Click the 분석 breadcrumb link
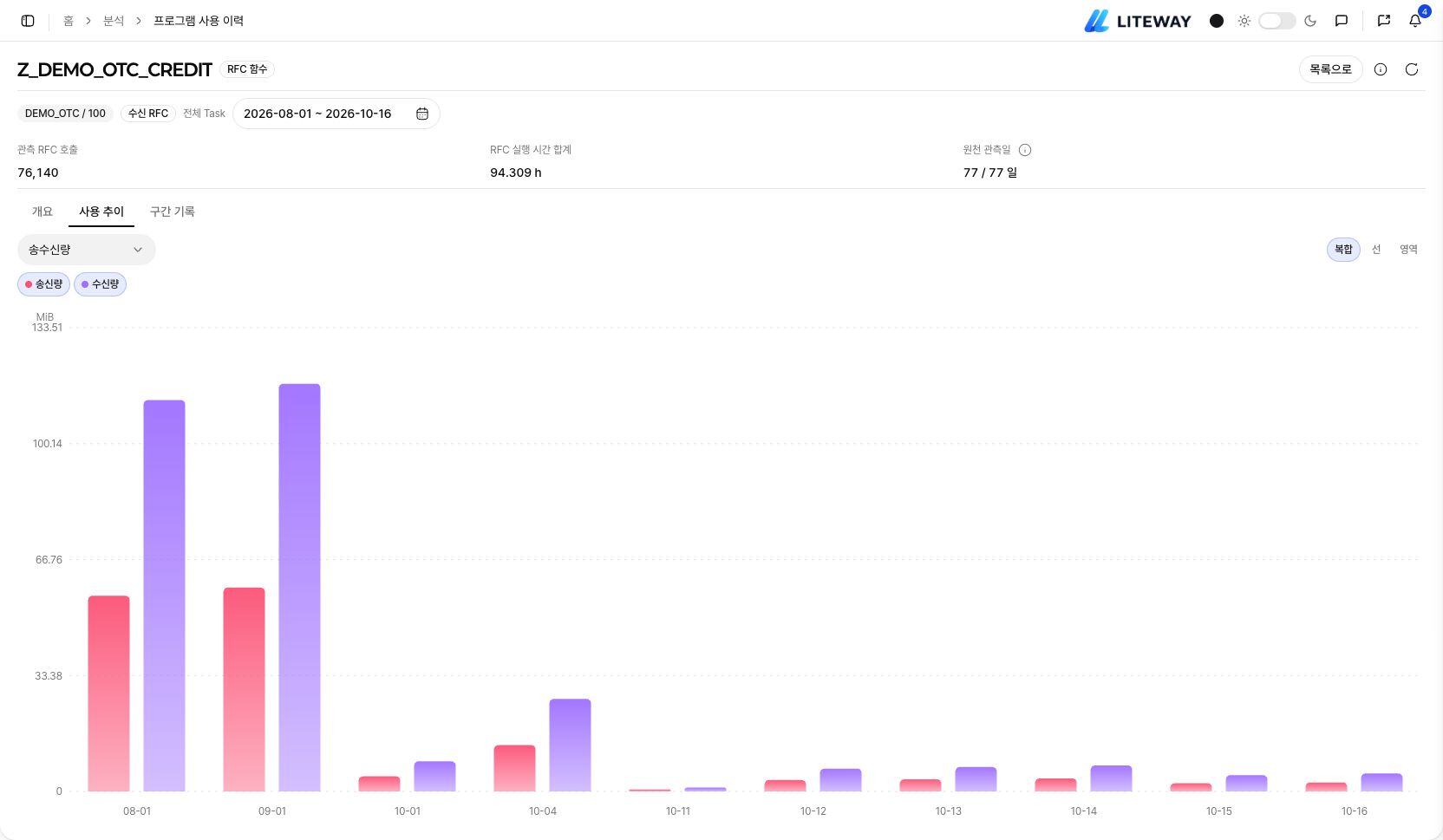 tap(114, 21)
